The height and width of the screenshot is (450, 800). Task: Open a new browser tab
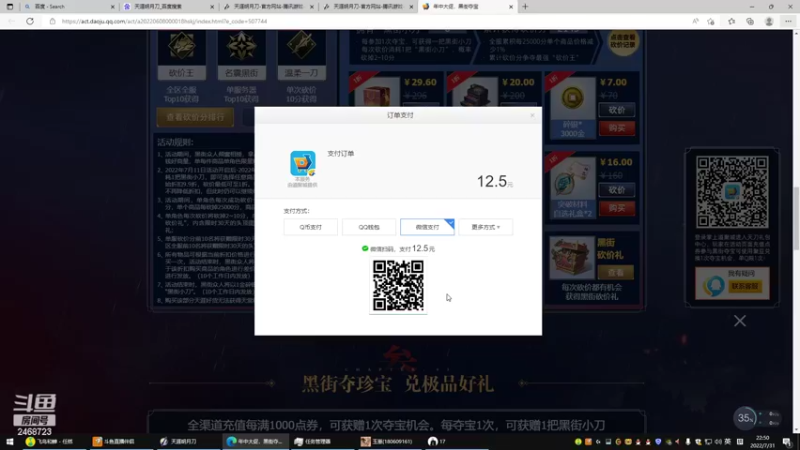click(525, 7)
